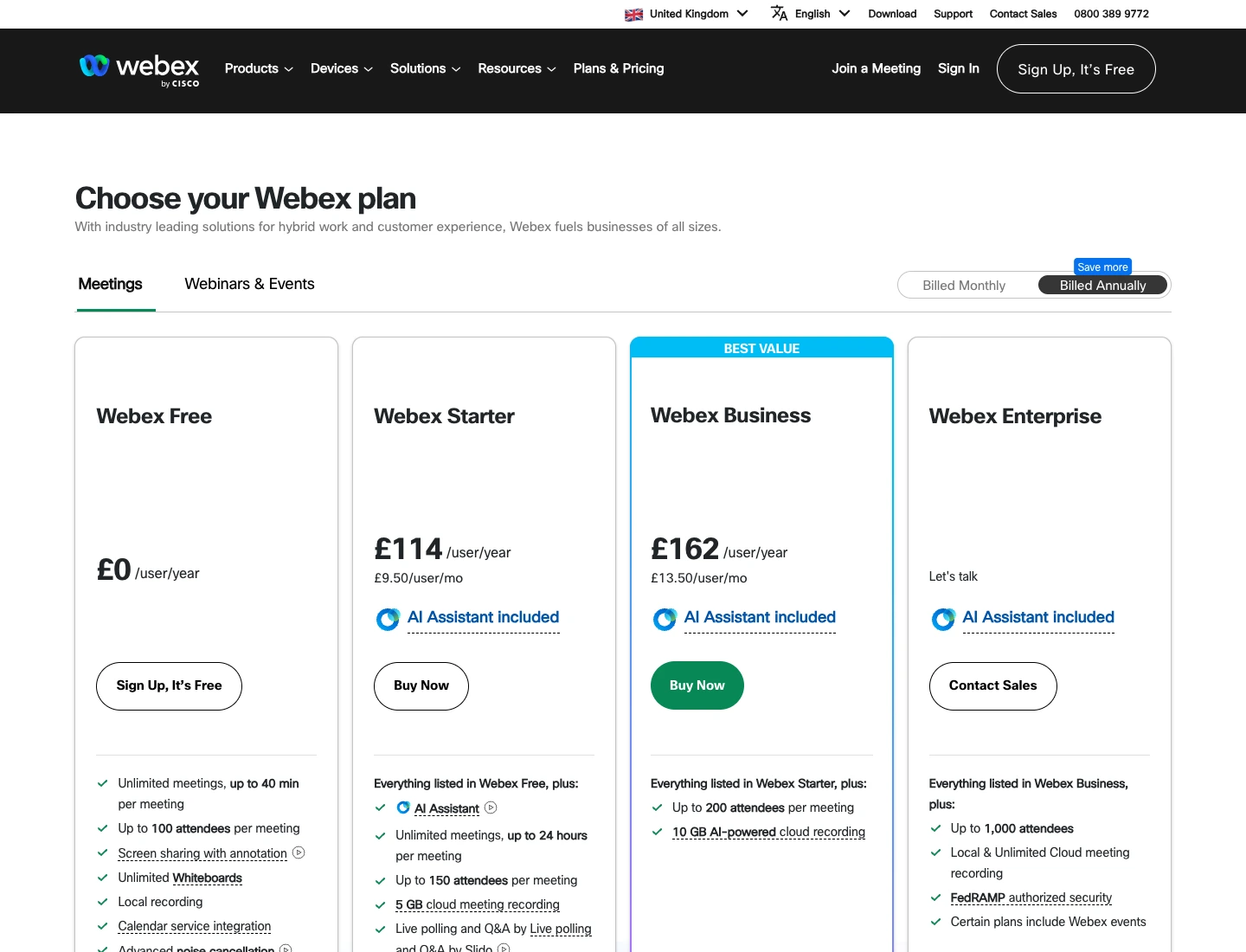Screen dimensions: 1246x952
Task: Click £9.50/user/mo text
Action: tap(418, 578)
